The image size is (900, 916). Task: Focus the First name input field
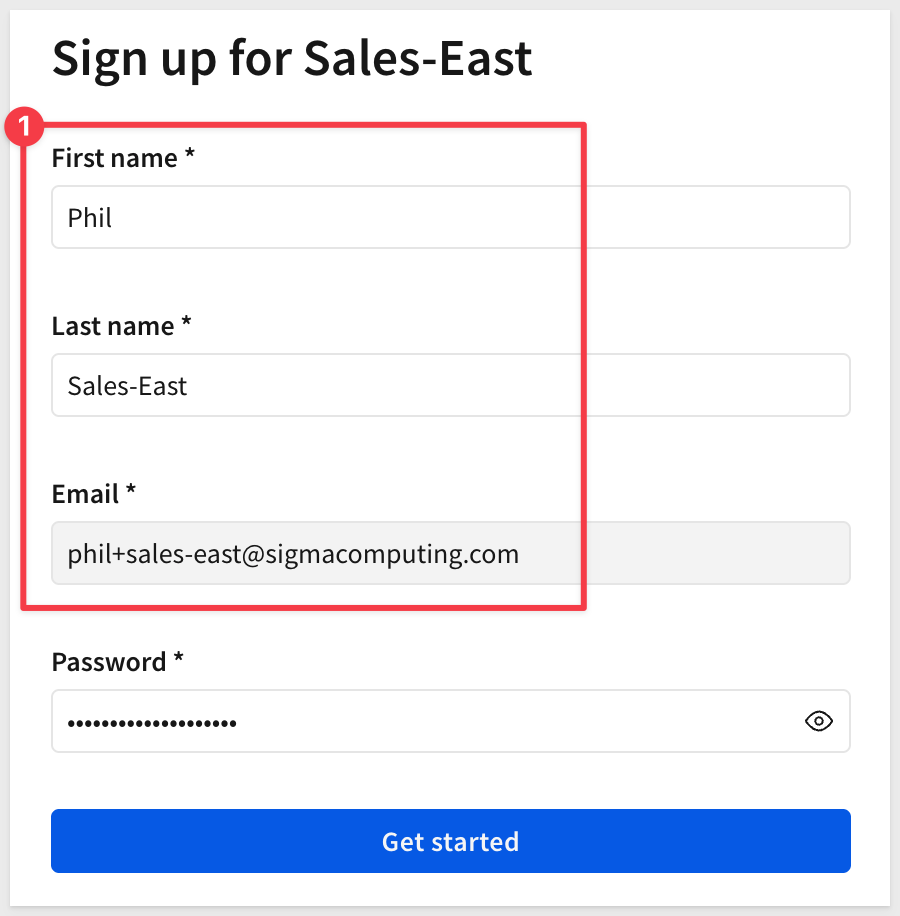[x=450, y=217]
